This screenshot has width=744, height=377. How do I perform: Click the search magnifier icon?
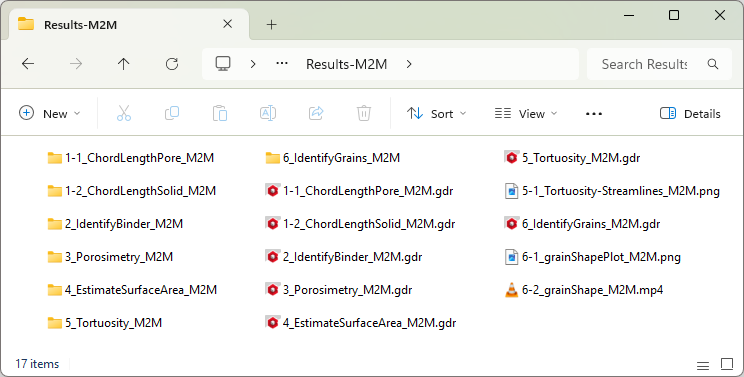[x=713, y=64]
